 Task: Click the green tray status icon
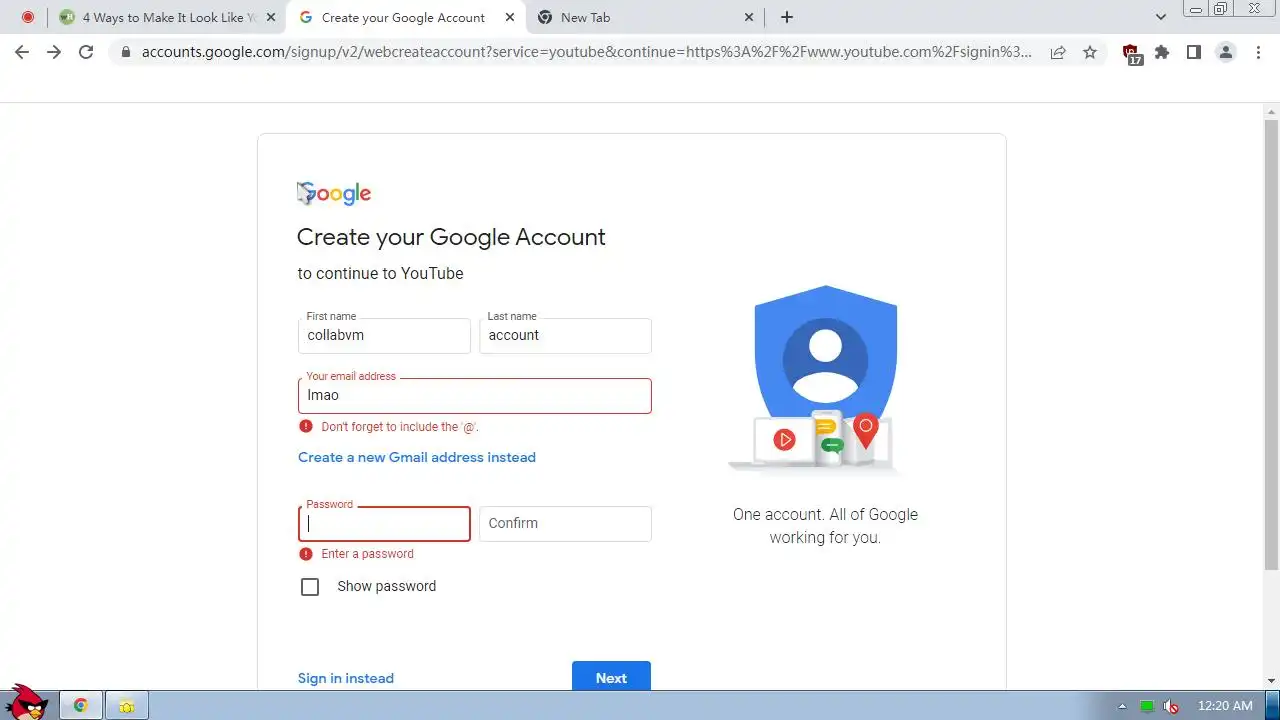pyautogui.click(x=1147, y=706)
